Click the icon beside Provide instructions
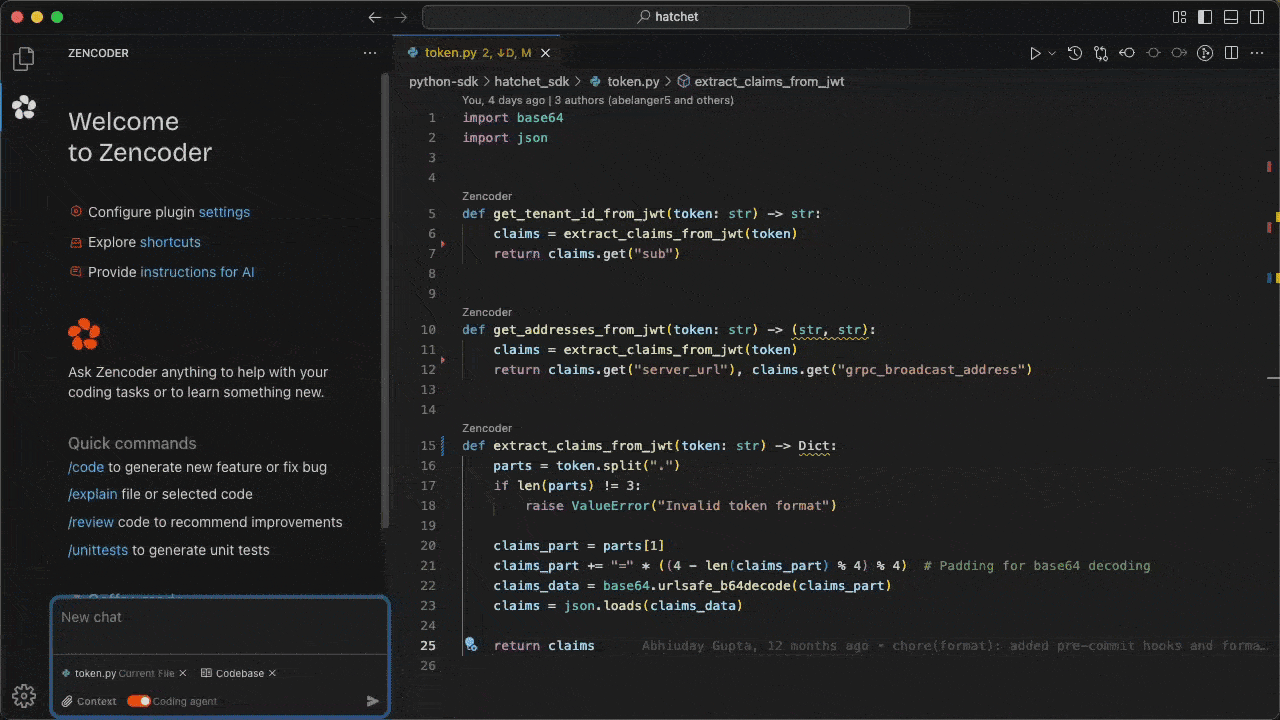 pyautogui.click(x=76, y=272)
